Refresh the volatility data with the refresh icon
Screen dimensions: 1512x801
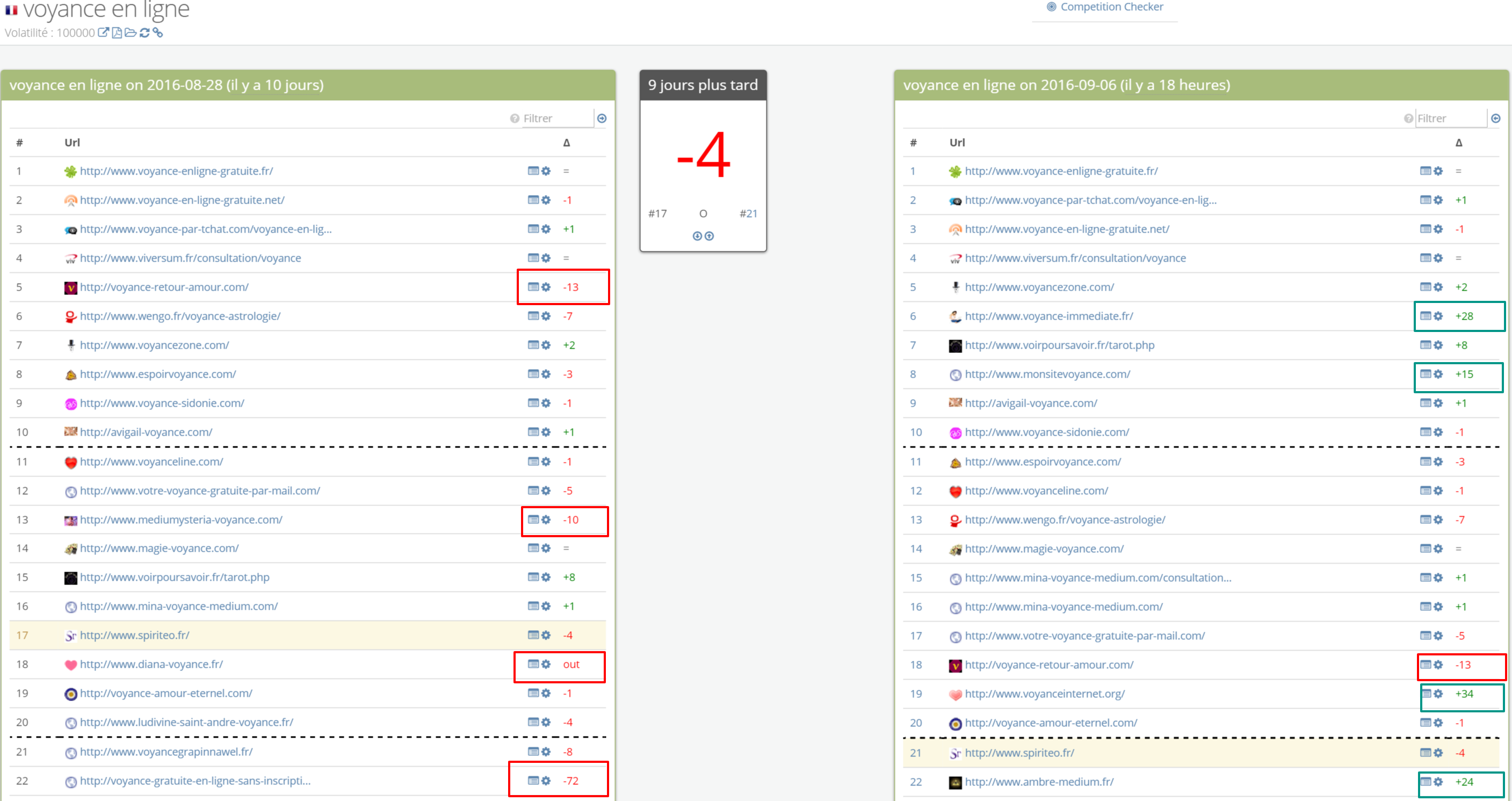click(x=144, y=32)
